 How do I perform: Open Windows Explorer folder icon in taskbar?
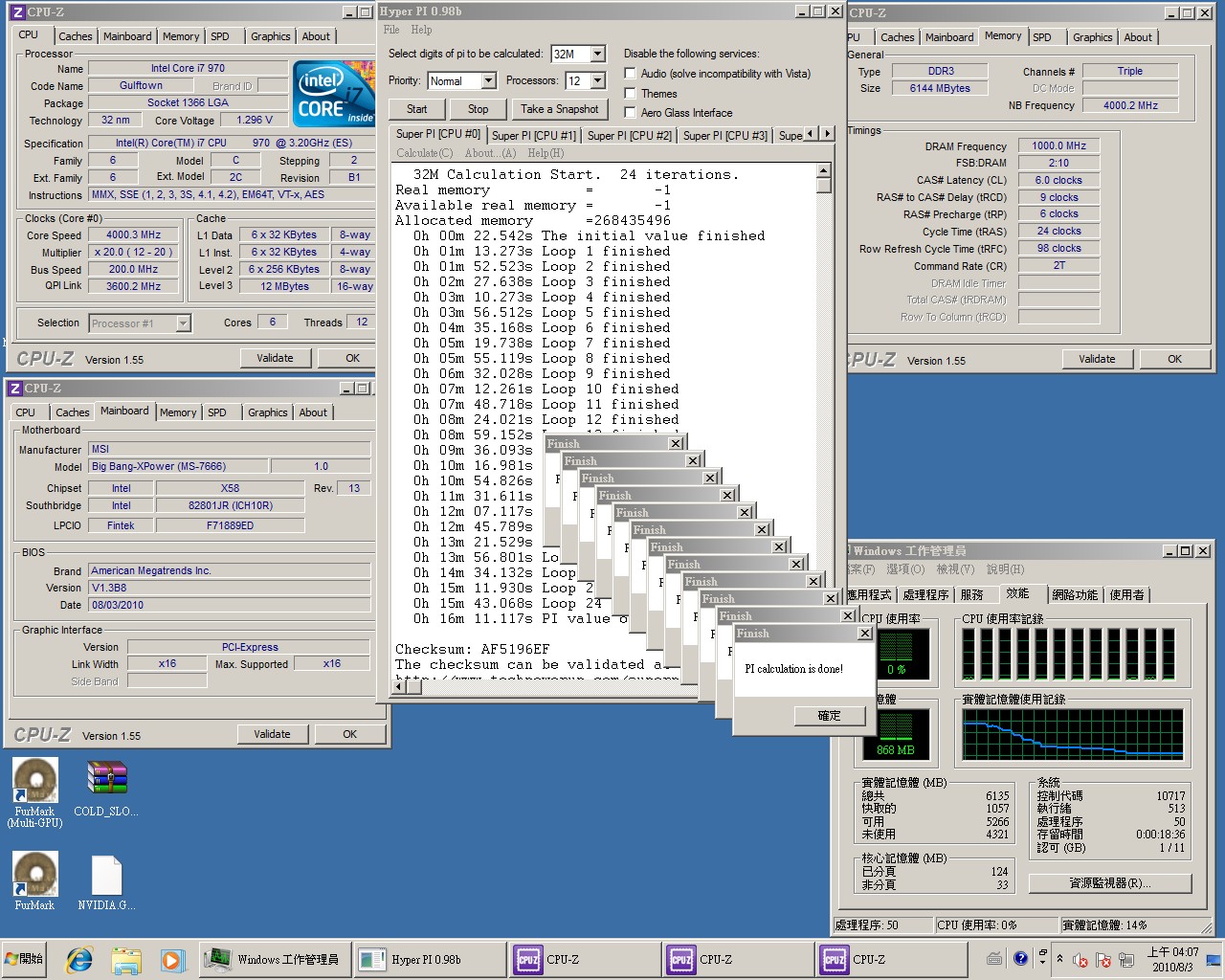125,959
